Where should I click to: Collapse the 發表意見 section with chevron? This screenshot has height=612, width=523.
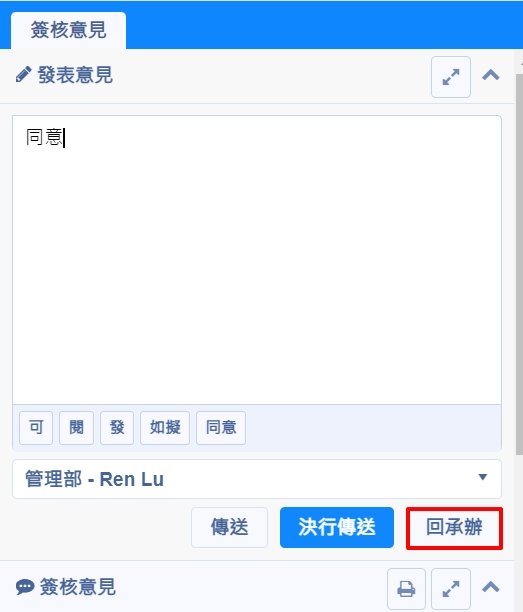click(x=491, y=75)
